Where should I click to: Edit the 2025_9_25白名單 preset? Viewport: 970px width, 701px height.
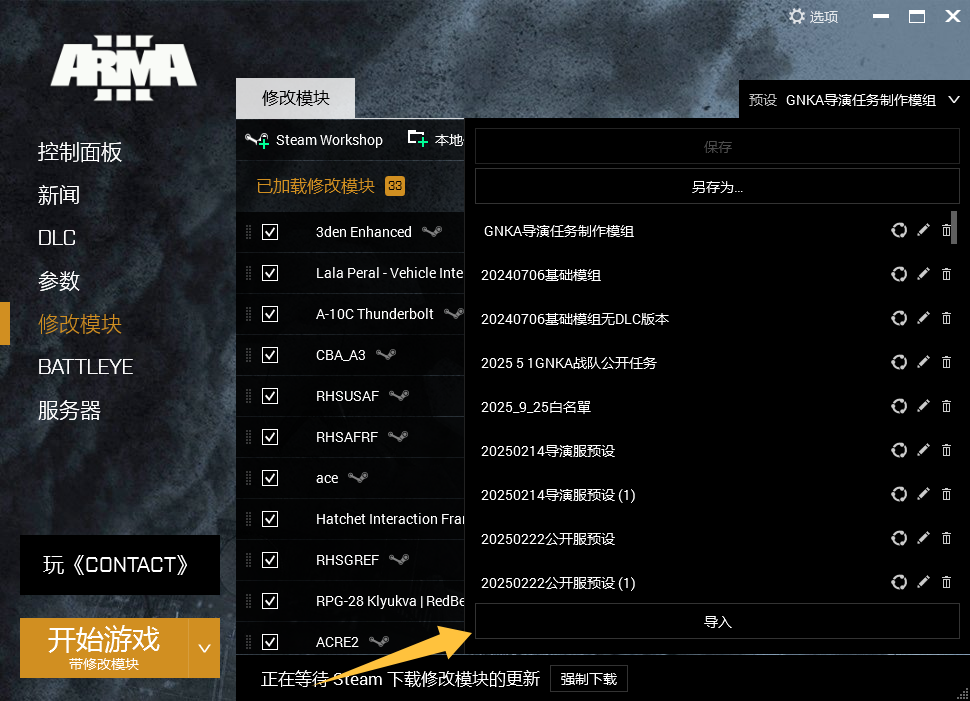tap(923, 406)
